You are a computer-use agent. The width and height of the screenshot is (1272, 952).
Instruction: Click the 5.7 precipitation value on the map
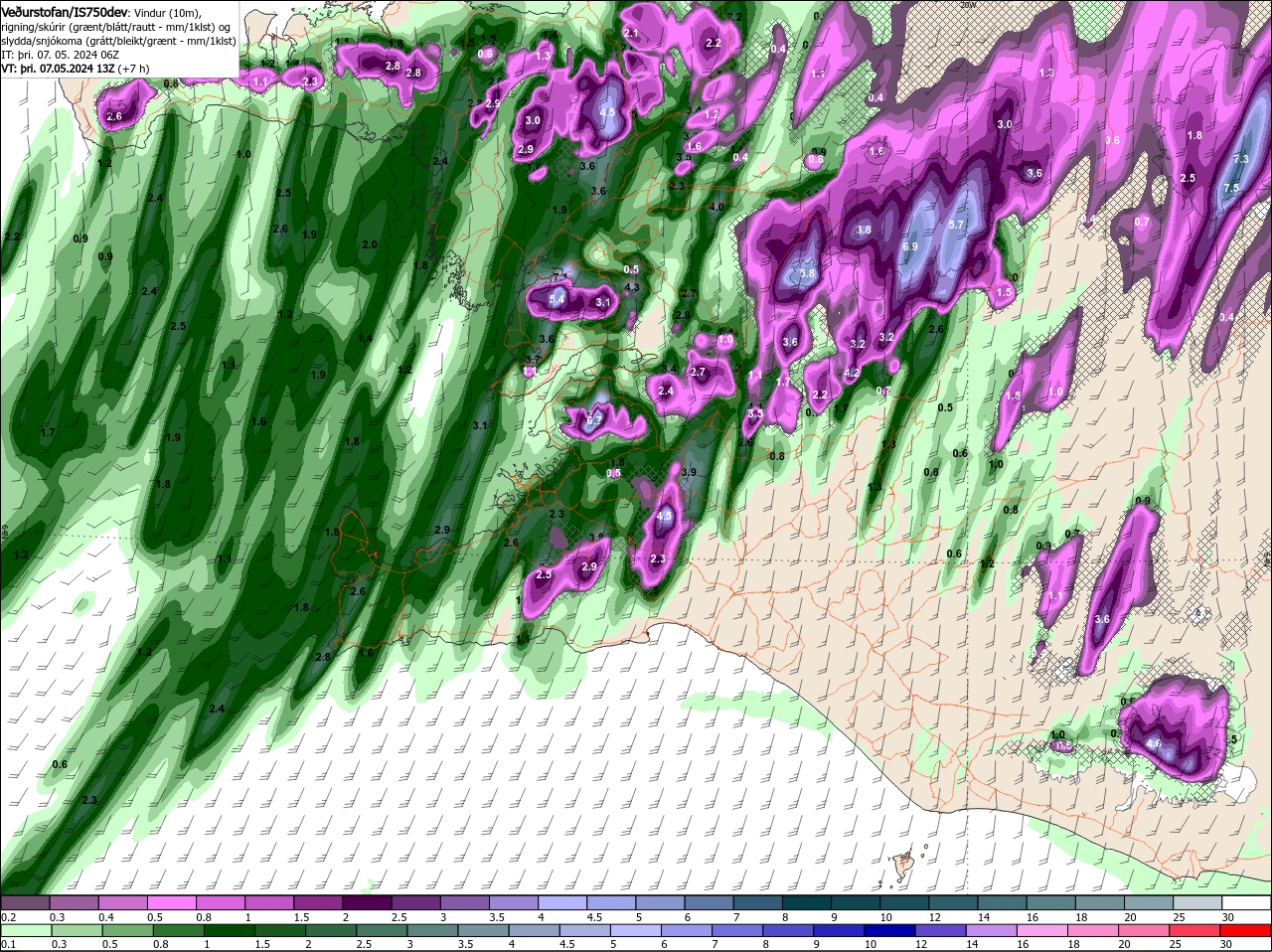(956, 226)
